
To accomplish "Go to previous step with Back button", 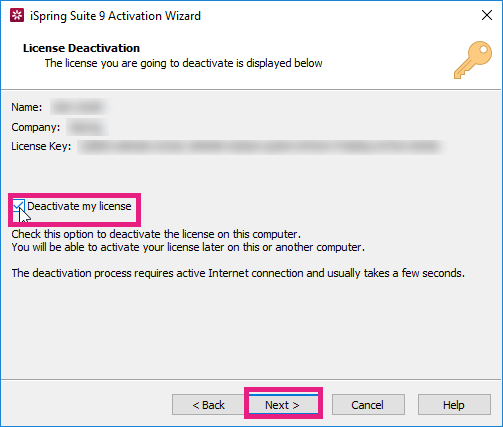I will tap(208, 405).
